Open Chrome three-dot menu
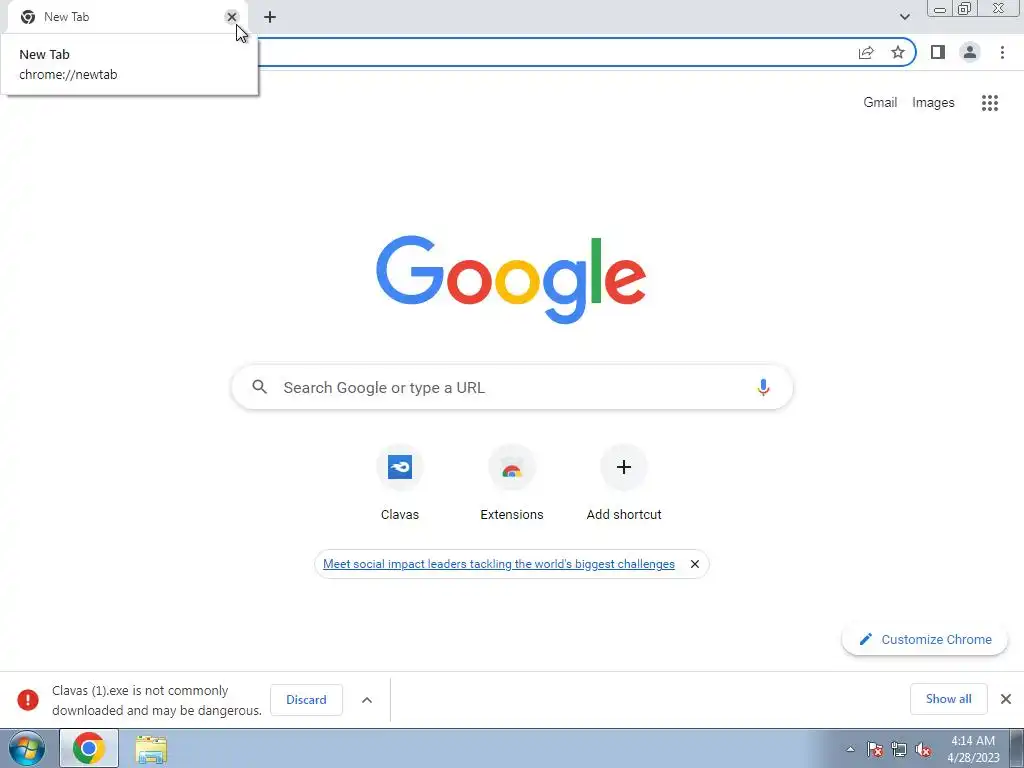The image size is (1024, 768). point(1002,52)
